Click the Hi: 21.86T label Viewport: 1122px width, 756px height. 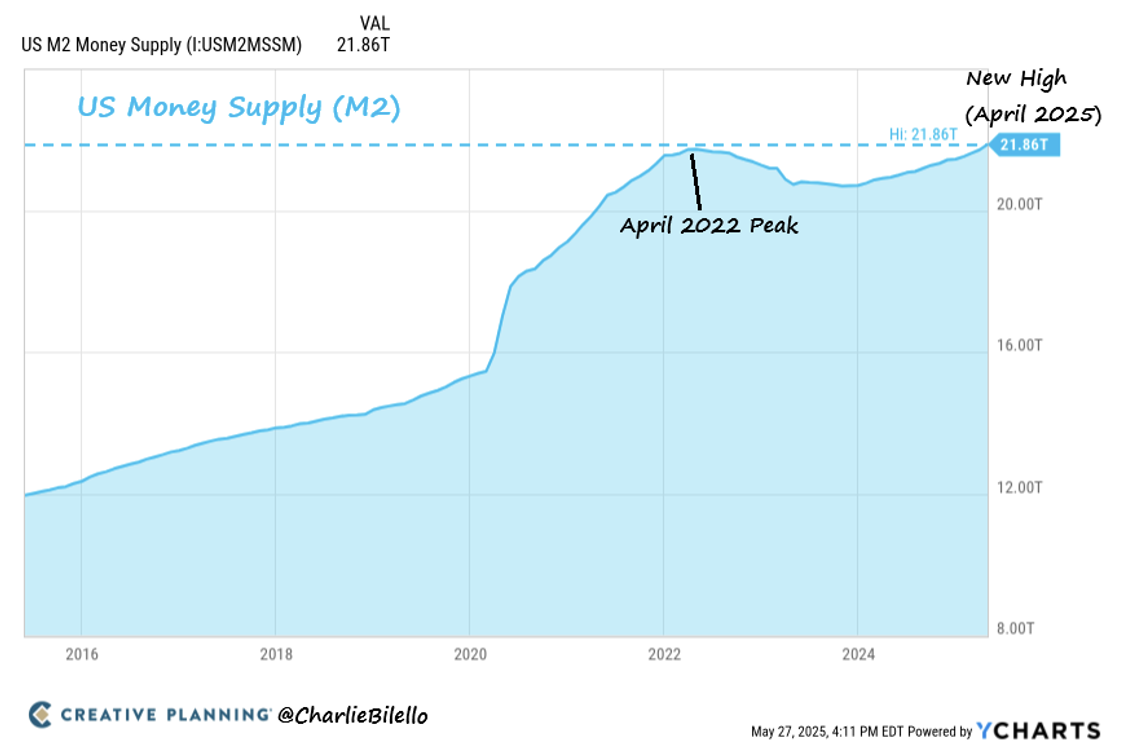pyautogui.click(x=923, y=133)
